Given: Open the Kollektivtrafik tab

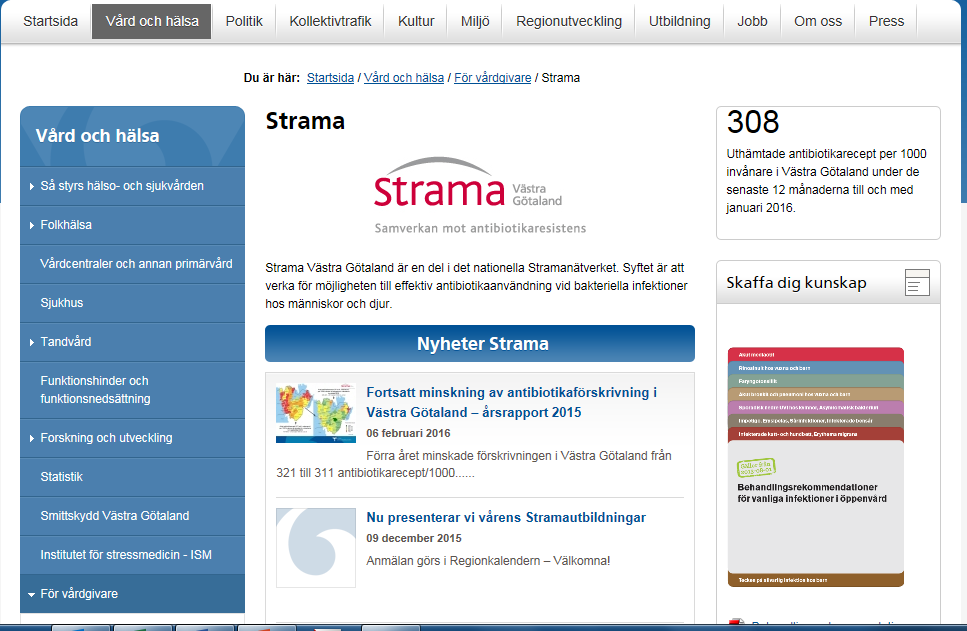Looking at the screenshot, I should click(330, 22).
